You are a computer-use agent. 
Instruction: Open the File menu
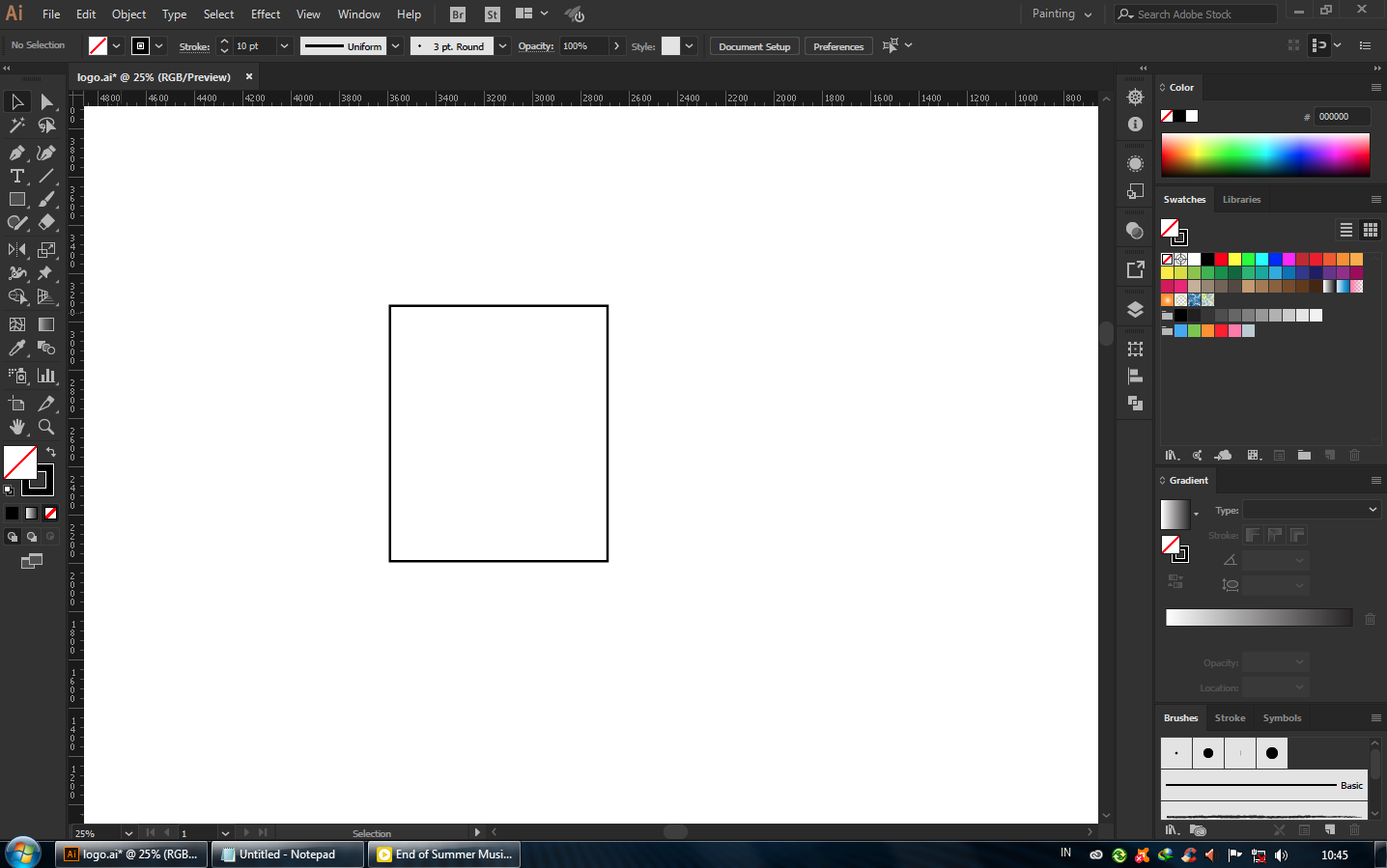[51, 14]
